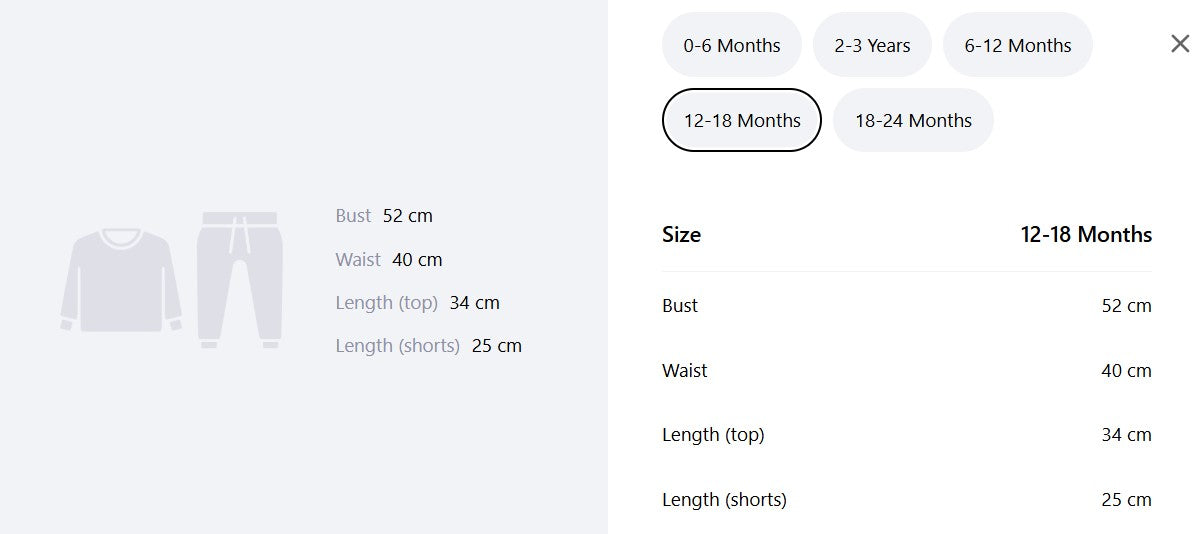Click the Waist row in size table
Screen dimensions: 1194x534
[907, 370]
